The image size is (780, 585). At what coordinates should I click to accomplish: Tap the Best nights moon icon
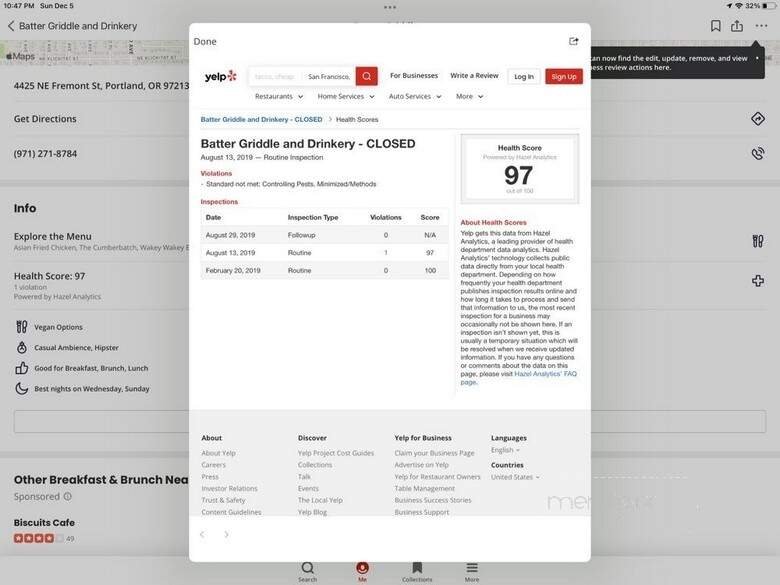click(x=21, y=389)
